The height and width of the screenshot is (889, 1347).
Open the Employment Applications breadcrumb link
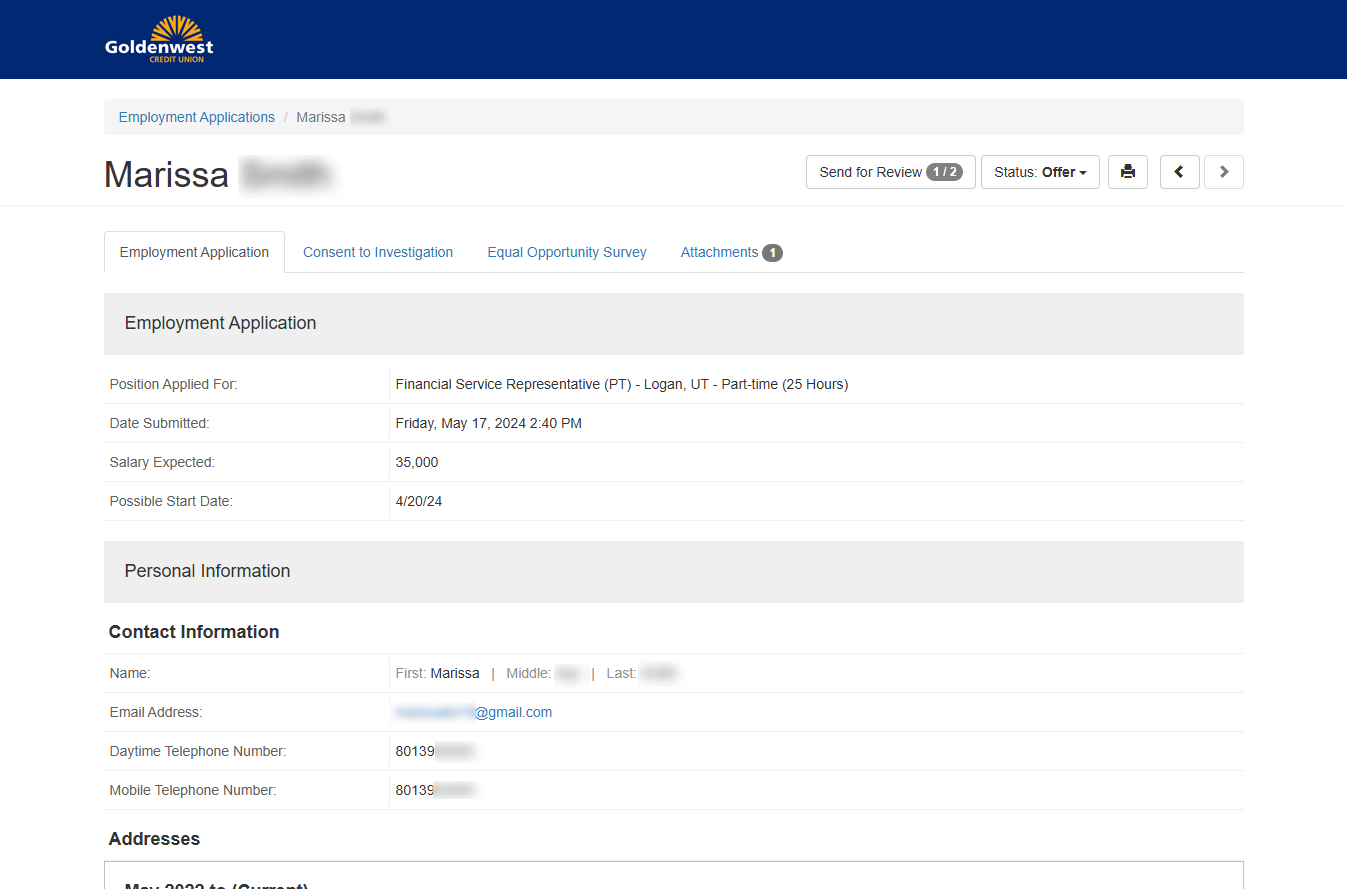196,117
